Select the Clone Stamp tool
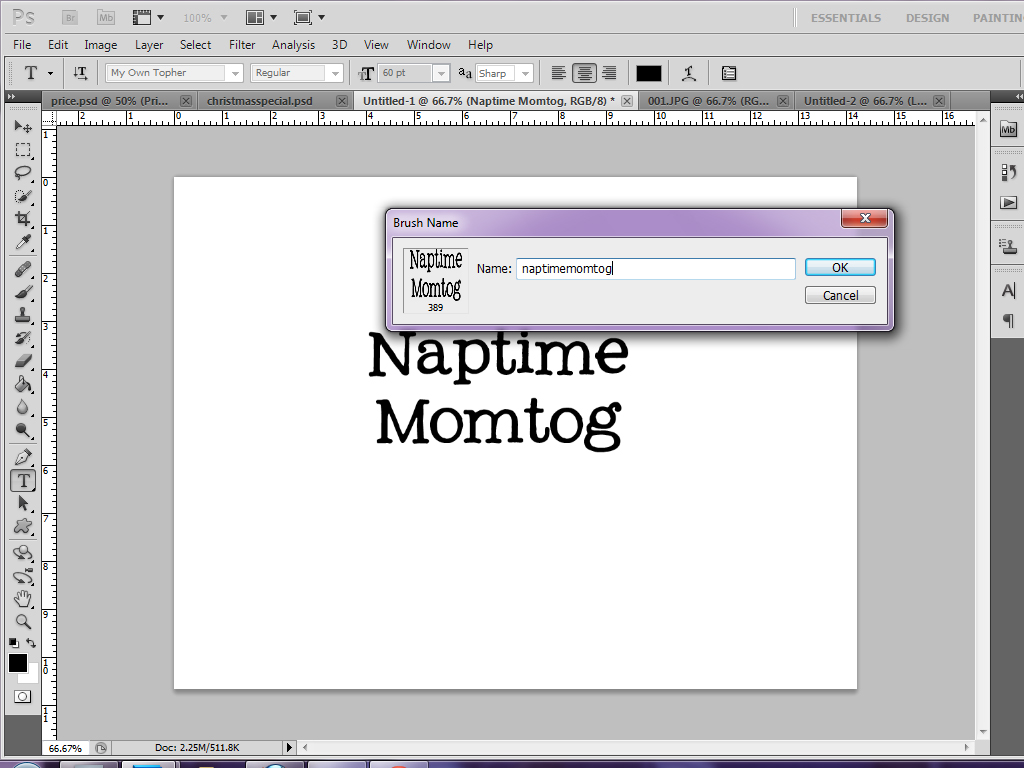 (23, 315)
